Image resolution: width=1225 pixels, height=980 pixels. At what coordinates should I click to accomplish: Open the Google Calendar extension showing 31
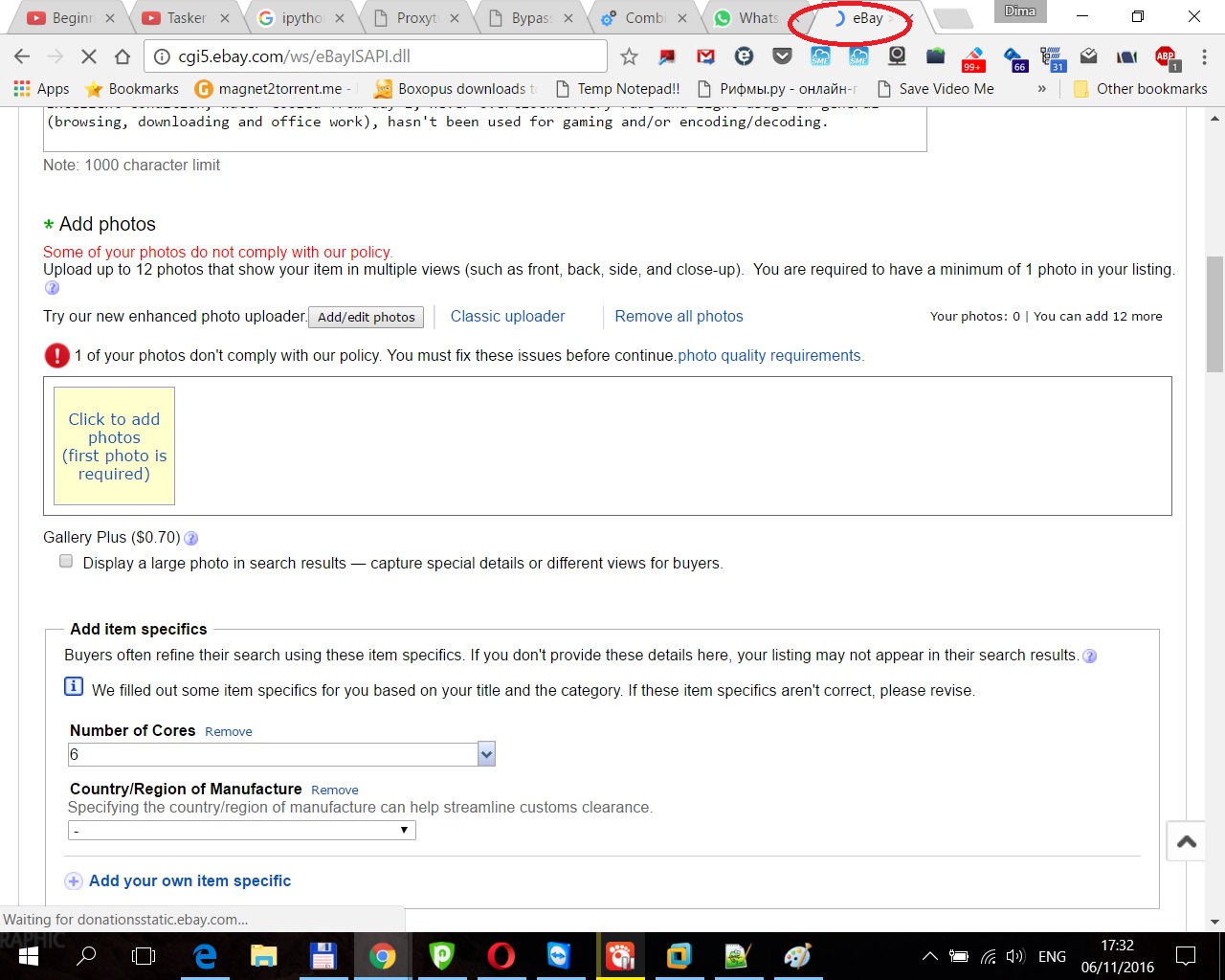(1054, 56)
